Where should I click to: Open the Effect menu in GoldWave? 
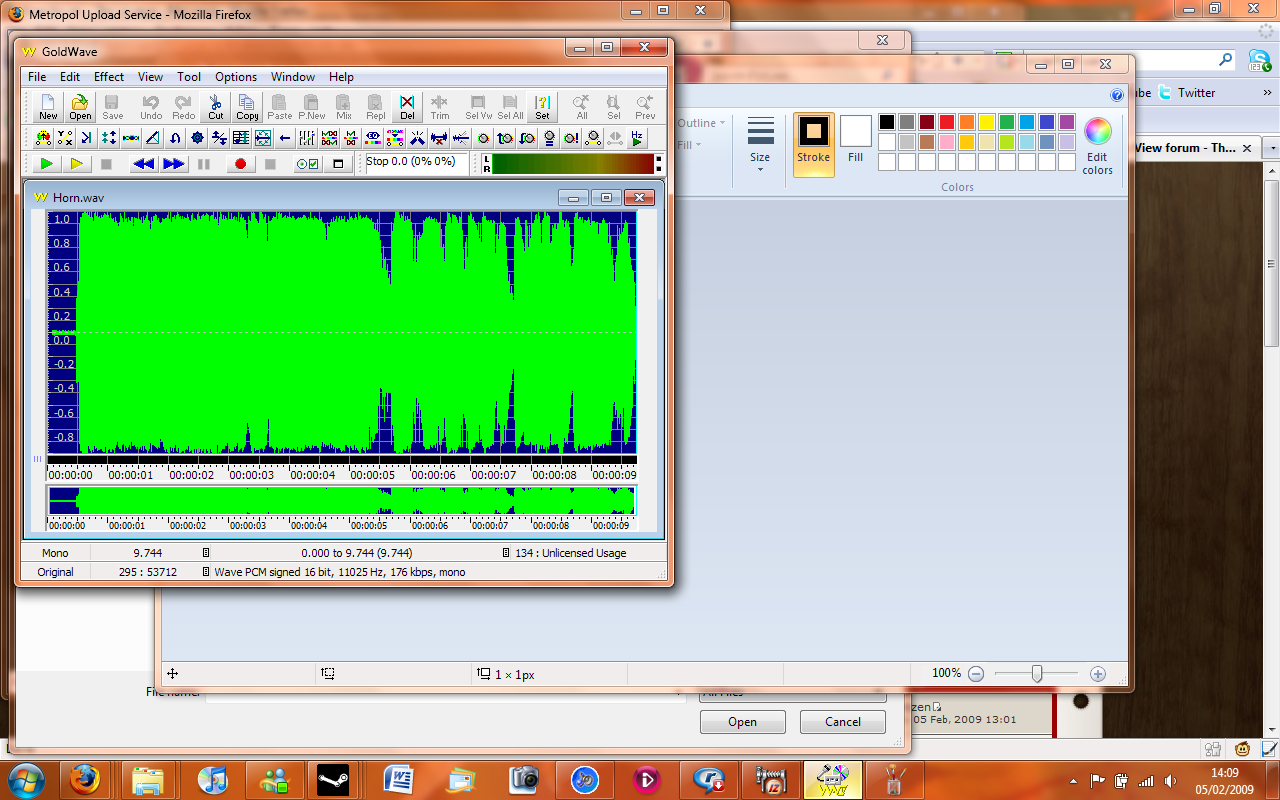(109, 77)
